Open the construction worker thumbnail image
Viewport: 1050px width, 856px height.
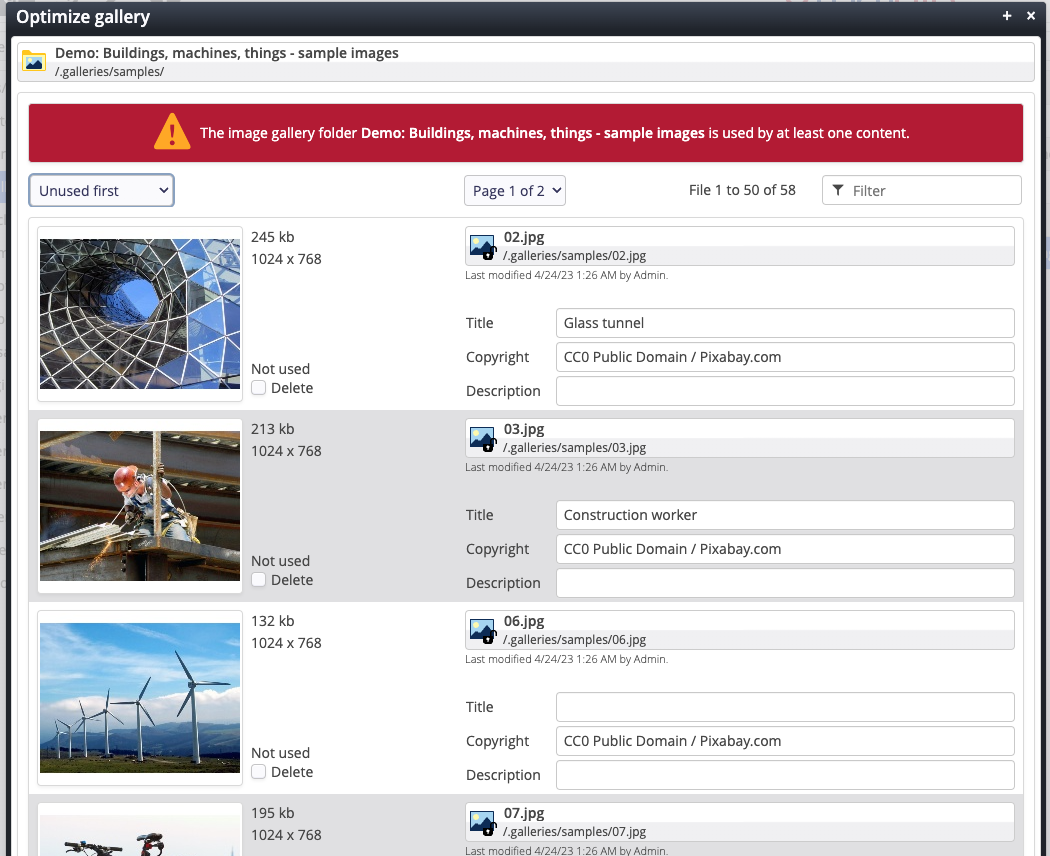tap(140, 506)
